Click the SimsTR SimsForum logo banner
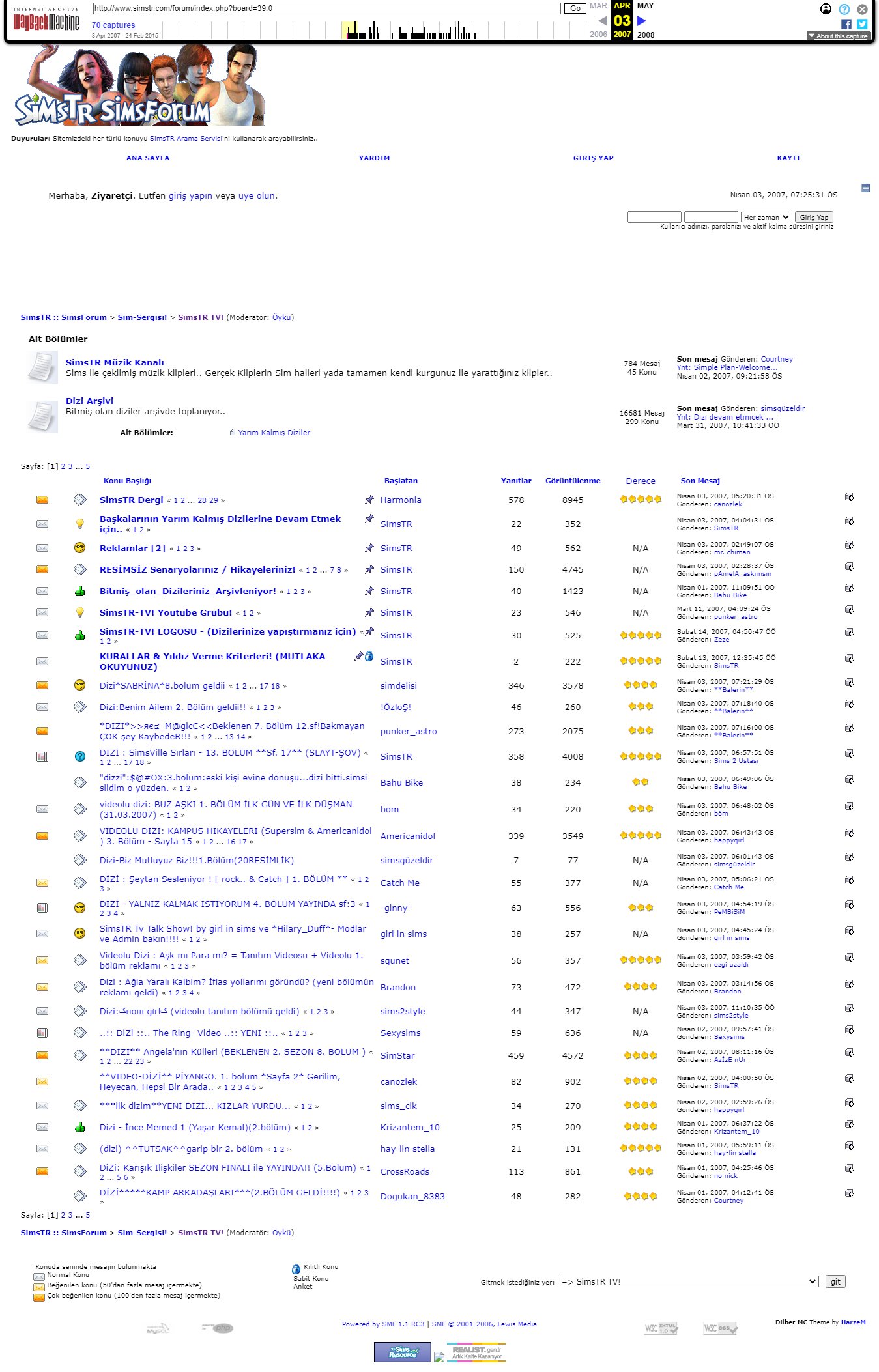 point(139,85)
